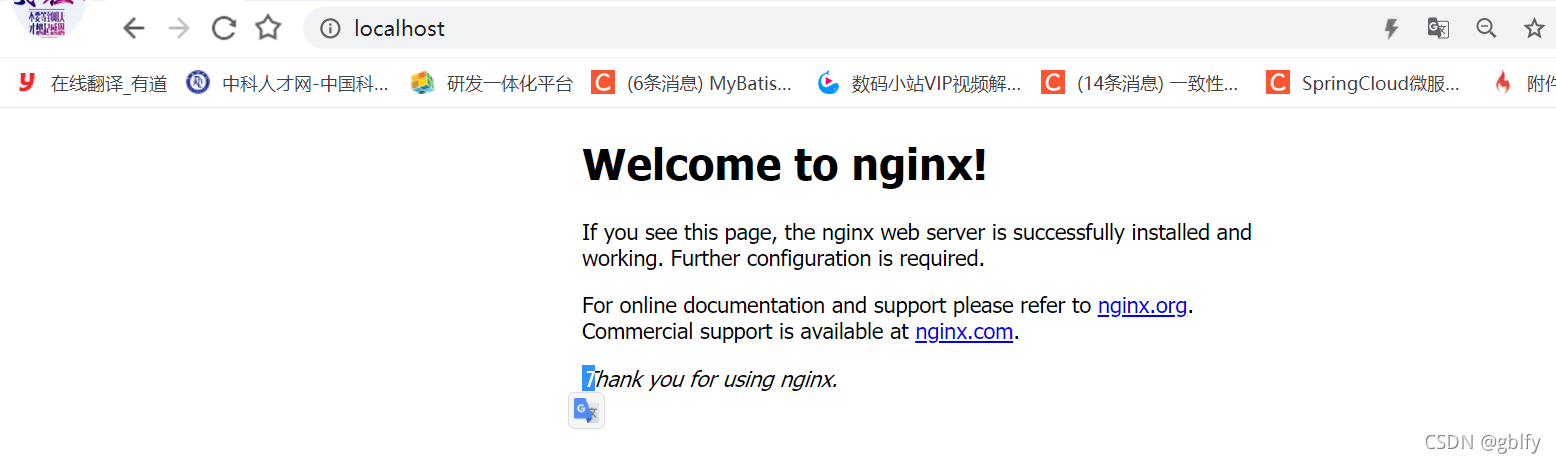
Task: Click the text "Thank you for using nginx."
Action: (x=710, y=380)
